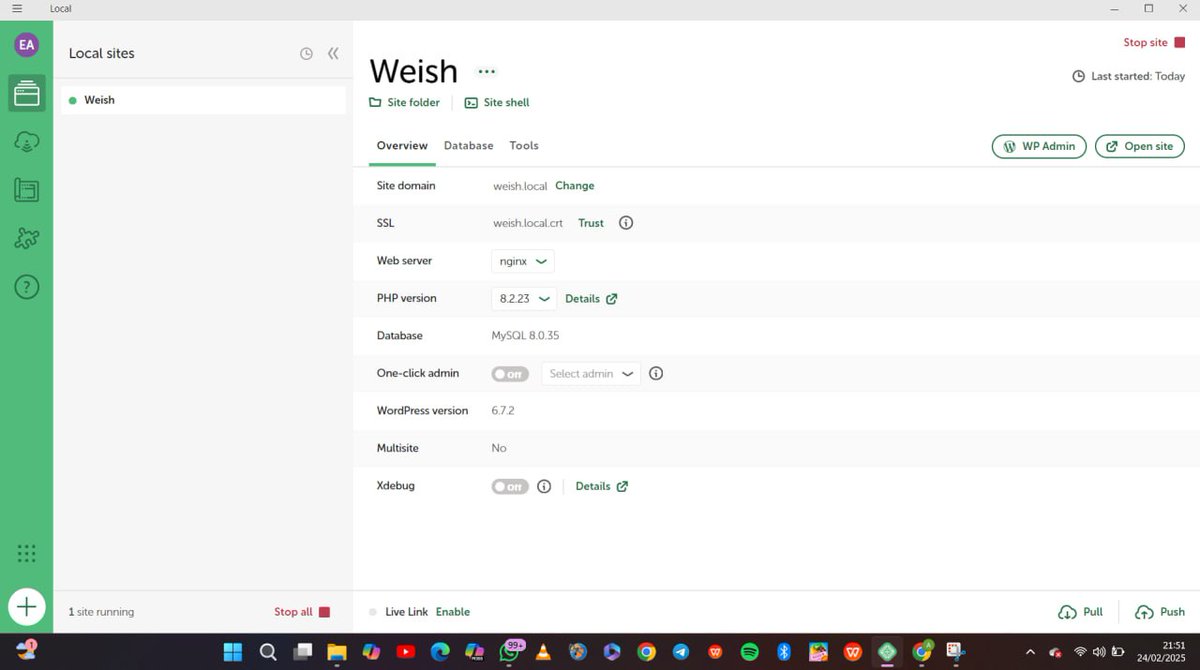Toggle One-click admin switch
Screen dimensions: 1200x670
510,374
